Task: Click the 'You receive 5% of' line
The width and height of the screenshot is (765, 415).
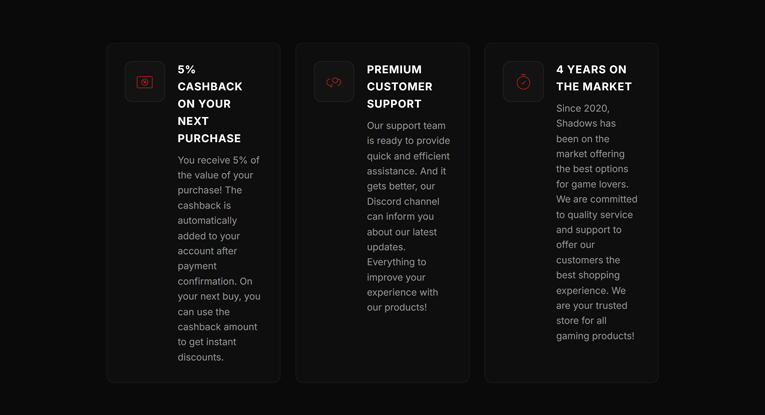Action: [x=218, y=160]
